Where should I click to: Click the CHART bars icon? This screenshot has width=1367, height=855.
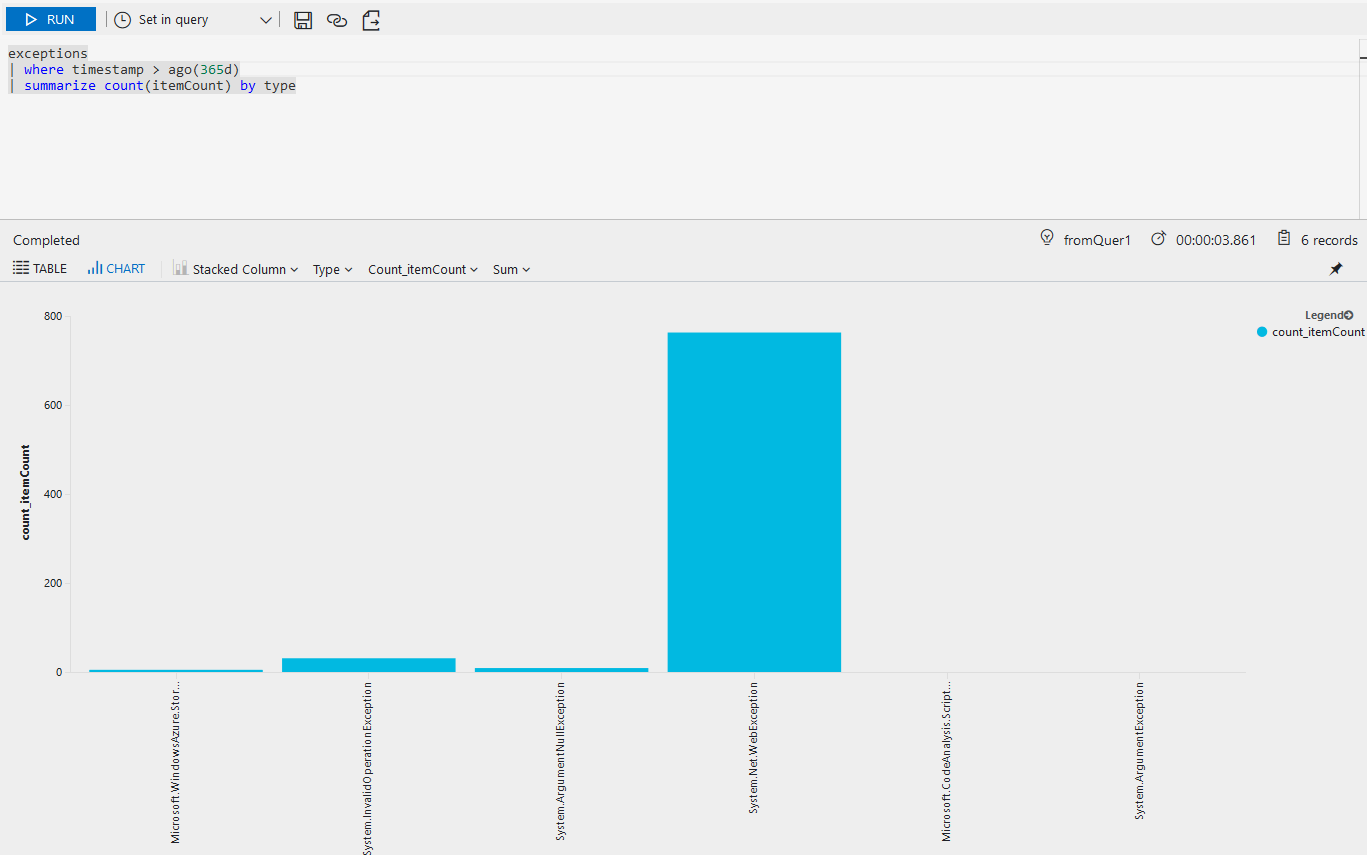[95, 268]
